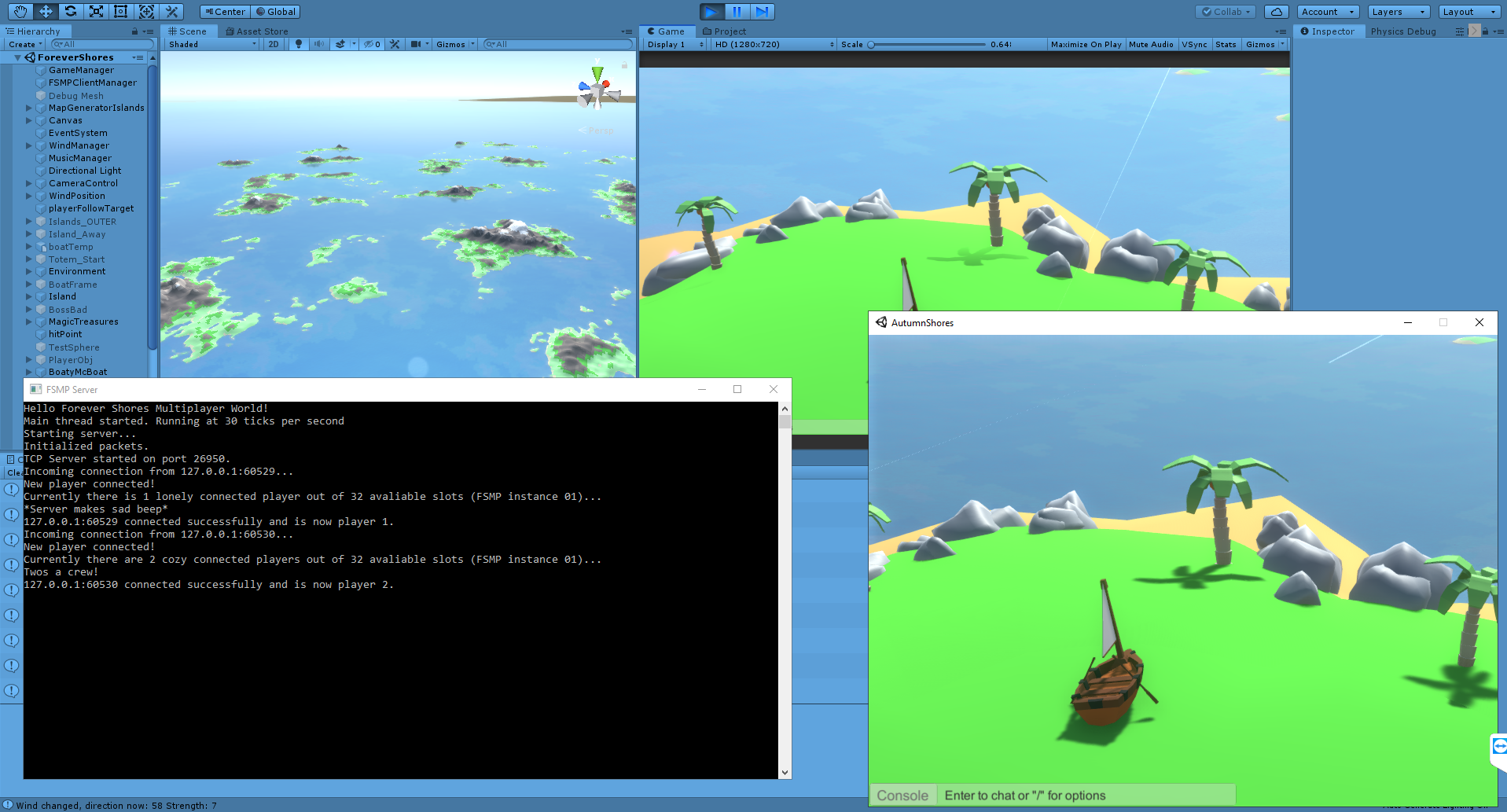Select the Hand tool
This screenshot has width=1507, height=812.
point(20,11)
